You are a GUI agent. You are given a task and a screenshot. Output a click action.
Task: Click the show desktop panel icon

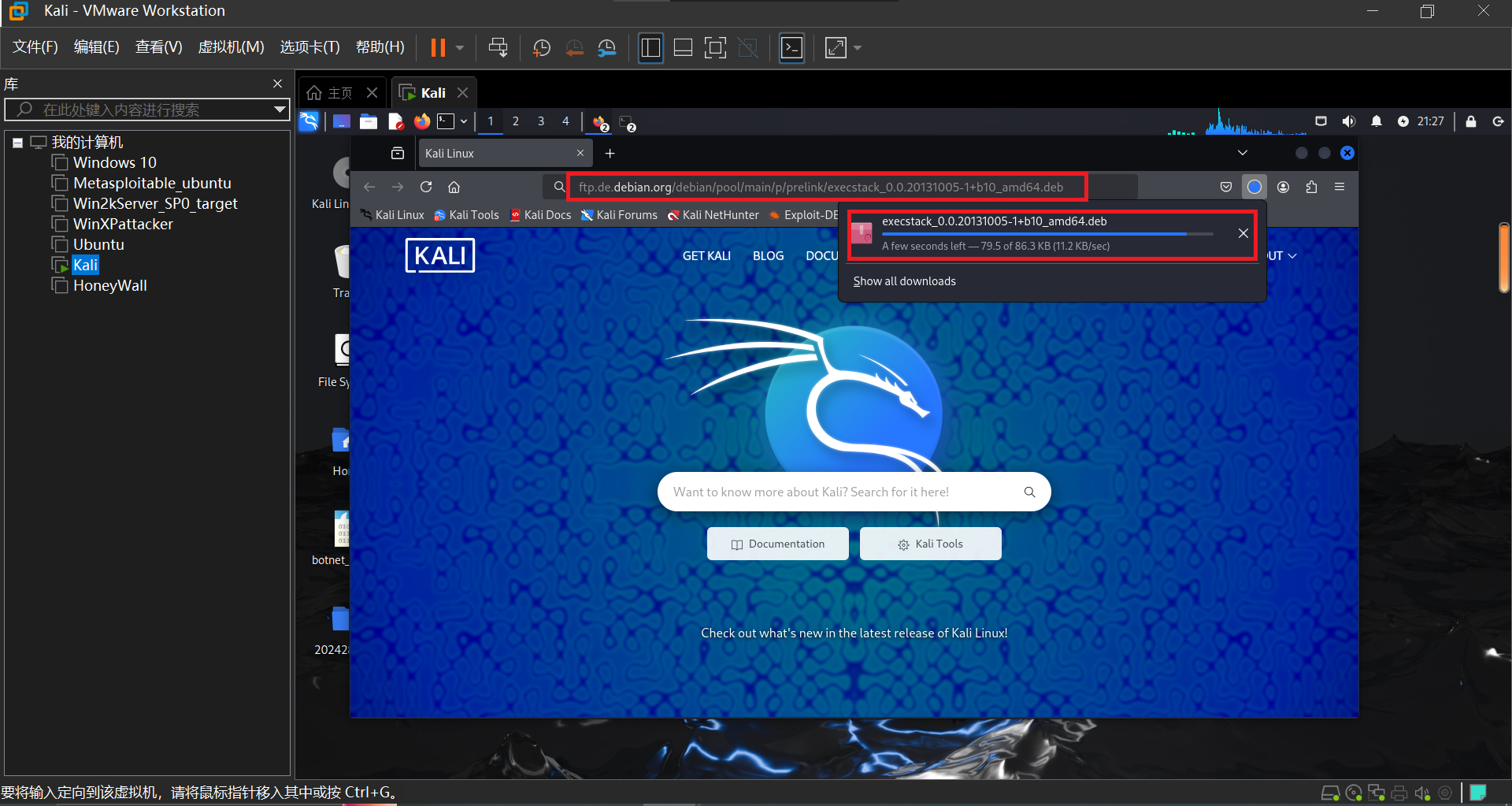341,121
